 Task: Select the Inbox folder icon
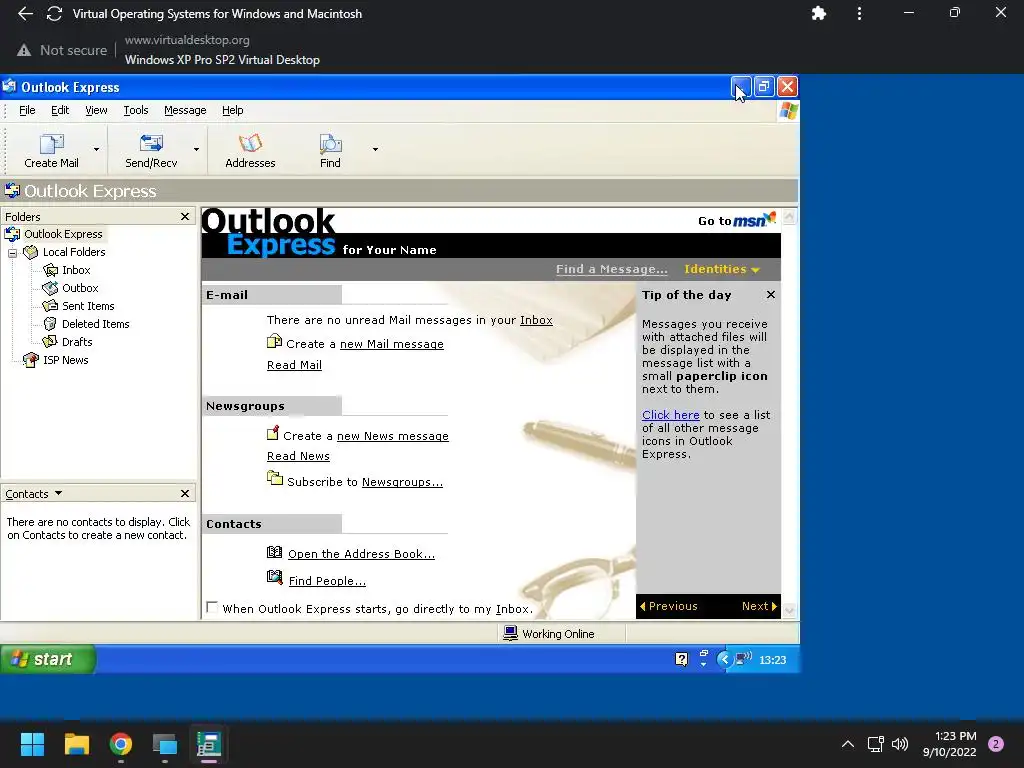(x=50, y=270)
